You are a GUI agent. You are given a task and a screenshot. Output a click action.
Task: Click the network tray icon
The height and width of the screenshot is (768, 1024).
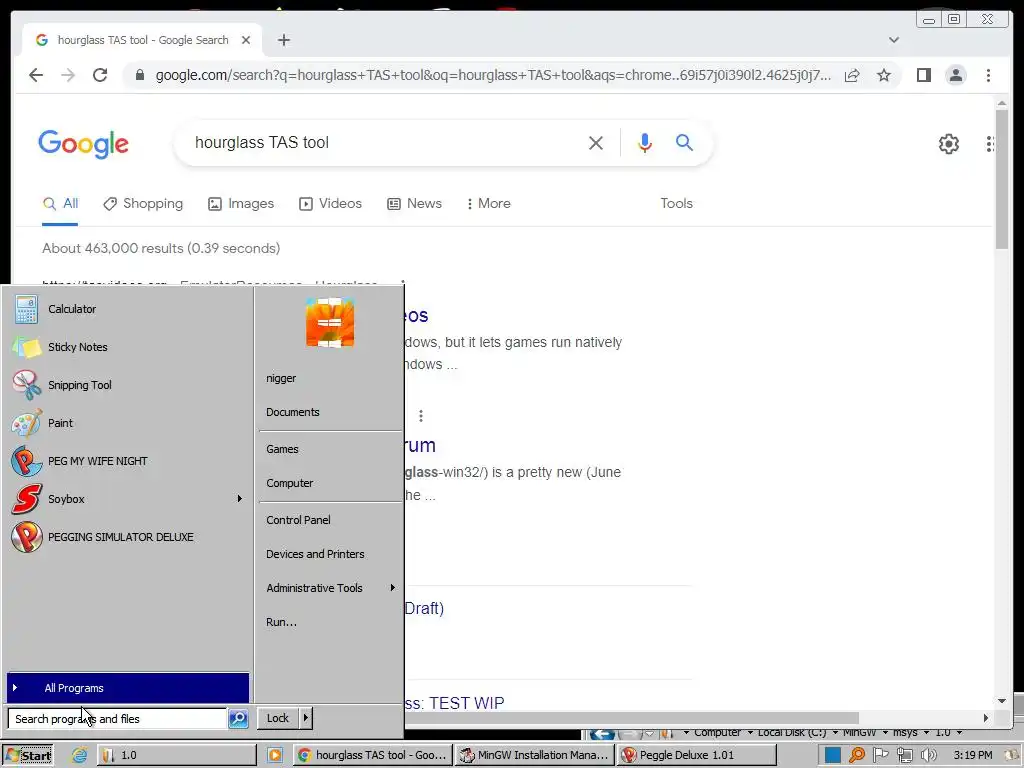(x=904, y=755)
